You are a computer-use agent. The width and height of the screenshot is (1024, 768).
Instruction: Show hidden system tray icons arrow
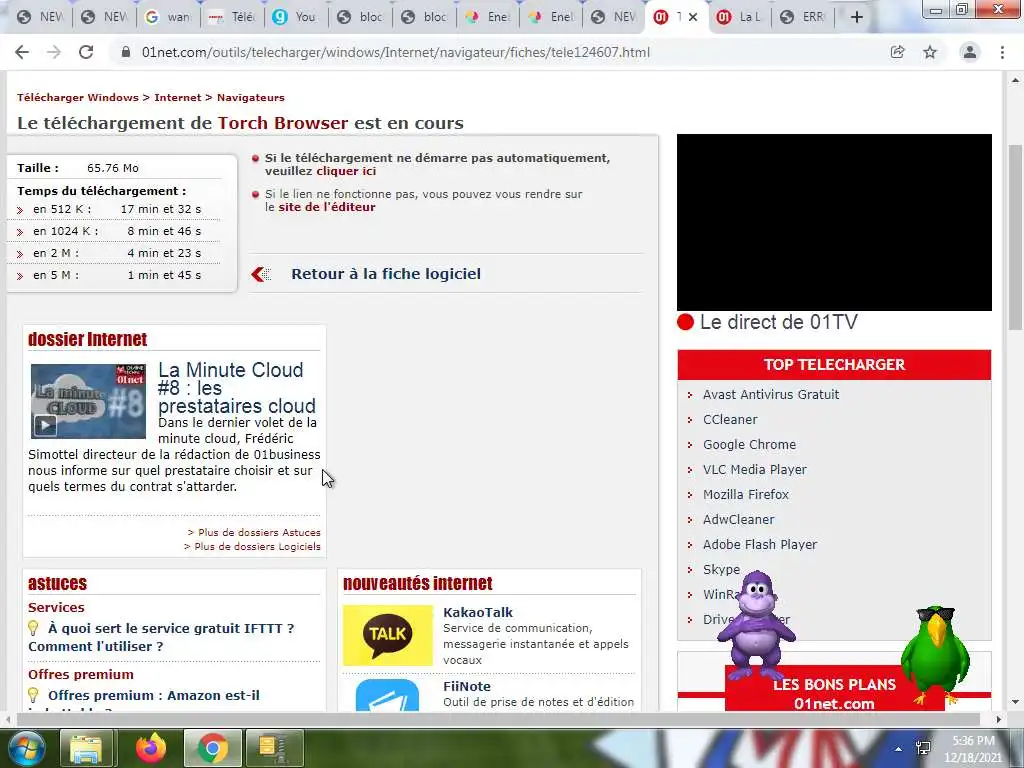tap(899, 748)
